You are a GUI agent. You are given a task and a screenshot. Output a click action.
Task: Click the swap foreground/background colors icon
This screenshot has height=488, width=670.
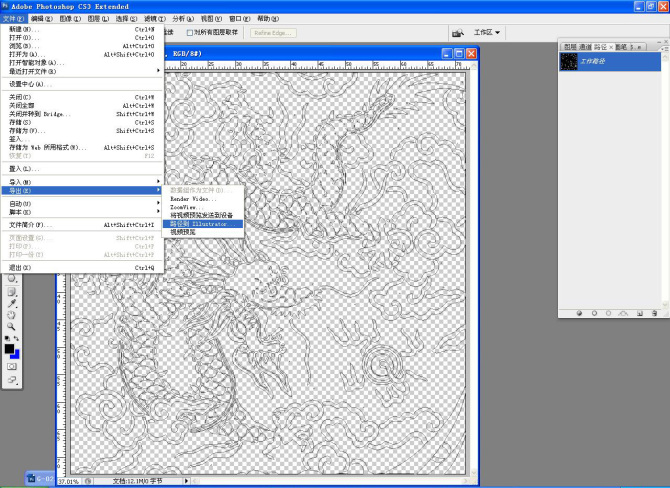click(17, 339)
